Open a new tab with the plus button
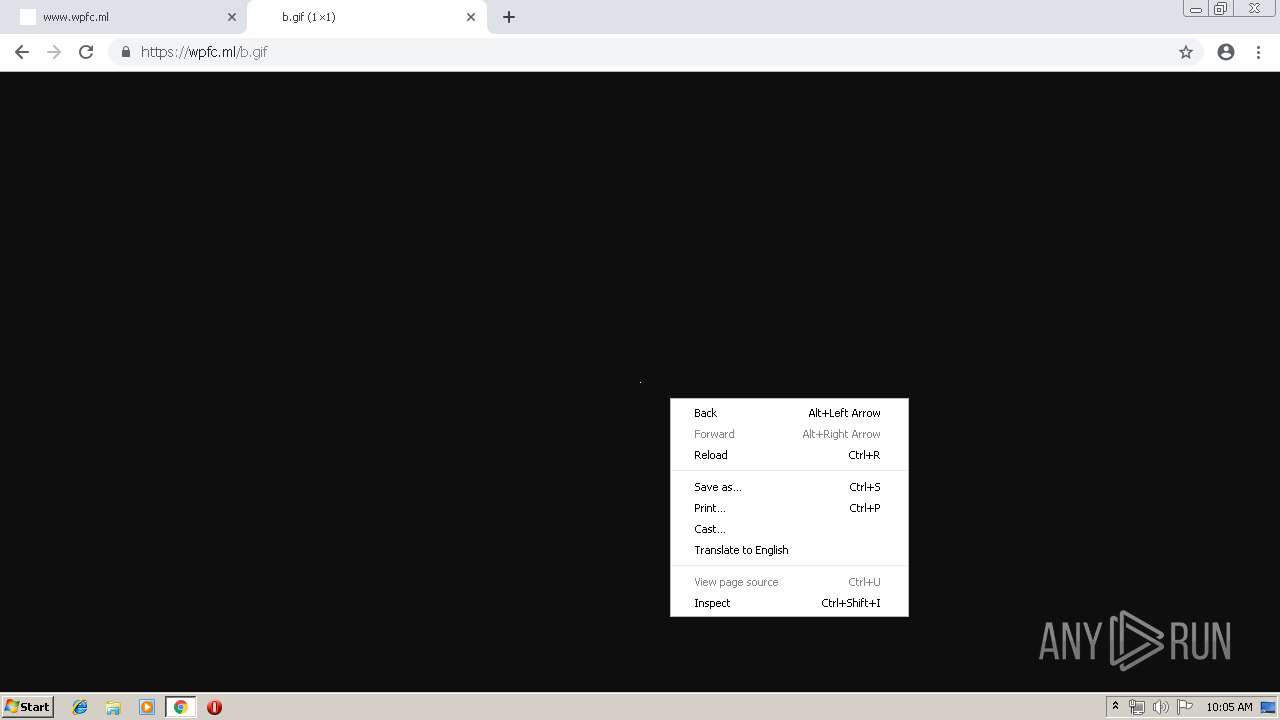1280x720 pixels. [509, 17]
